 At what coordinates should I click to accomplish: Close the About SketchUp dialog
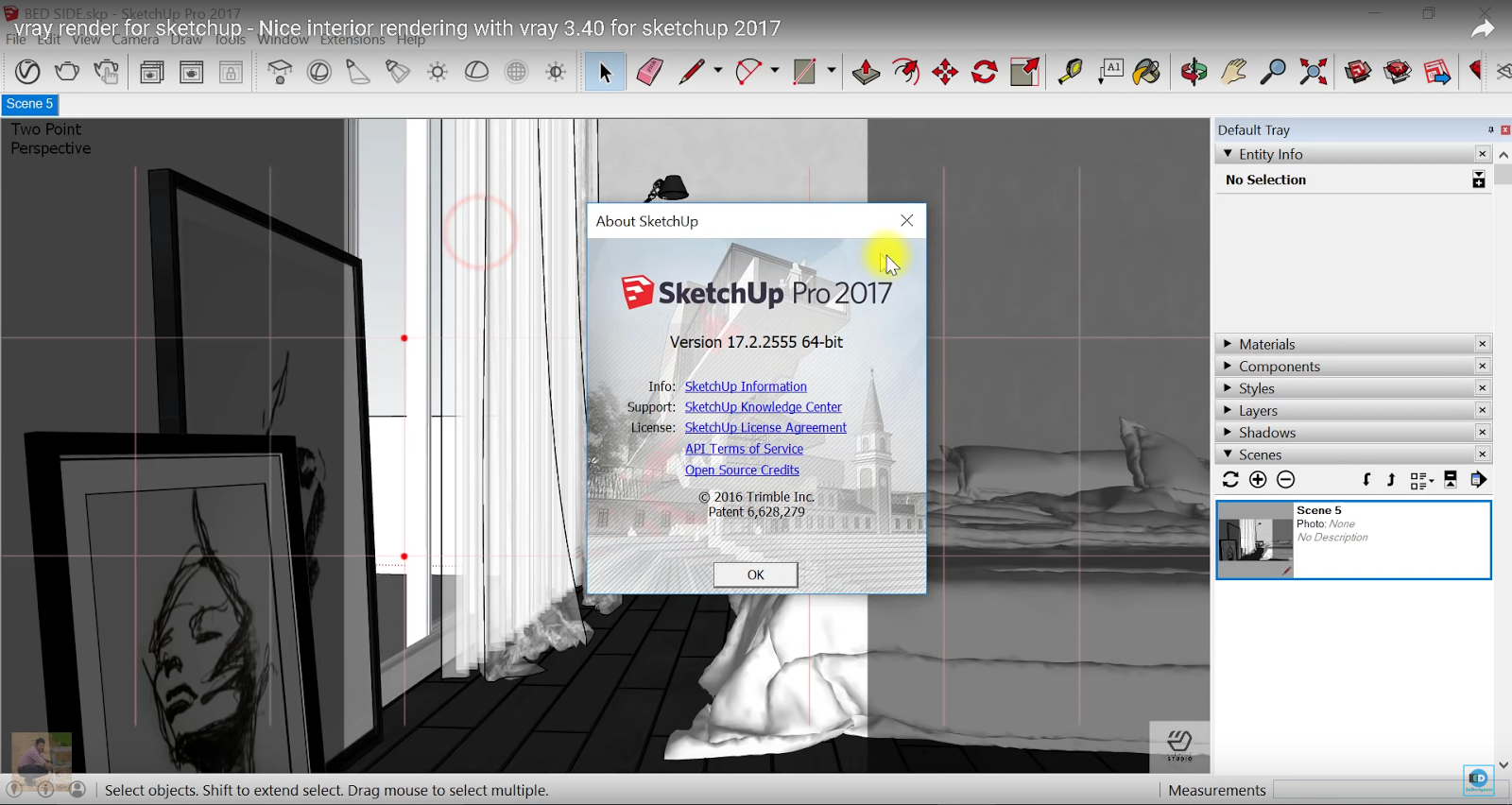click(x=906, y=220)
